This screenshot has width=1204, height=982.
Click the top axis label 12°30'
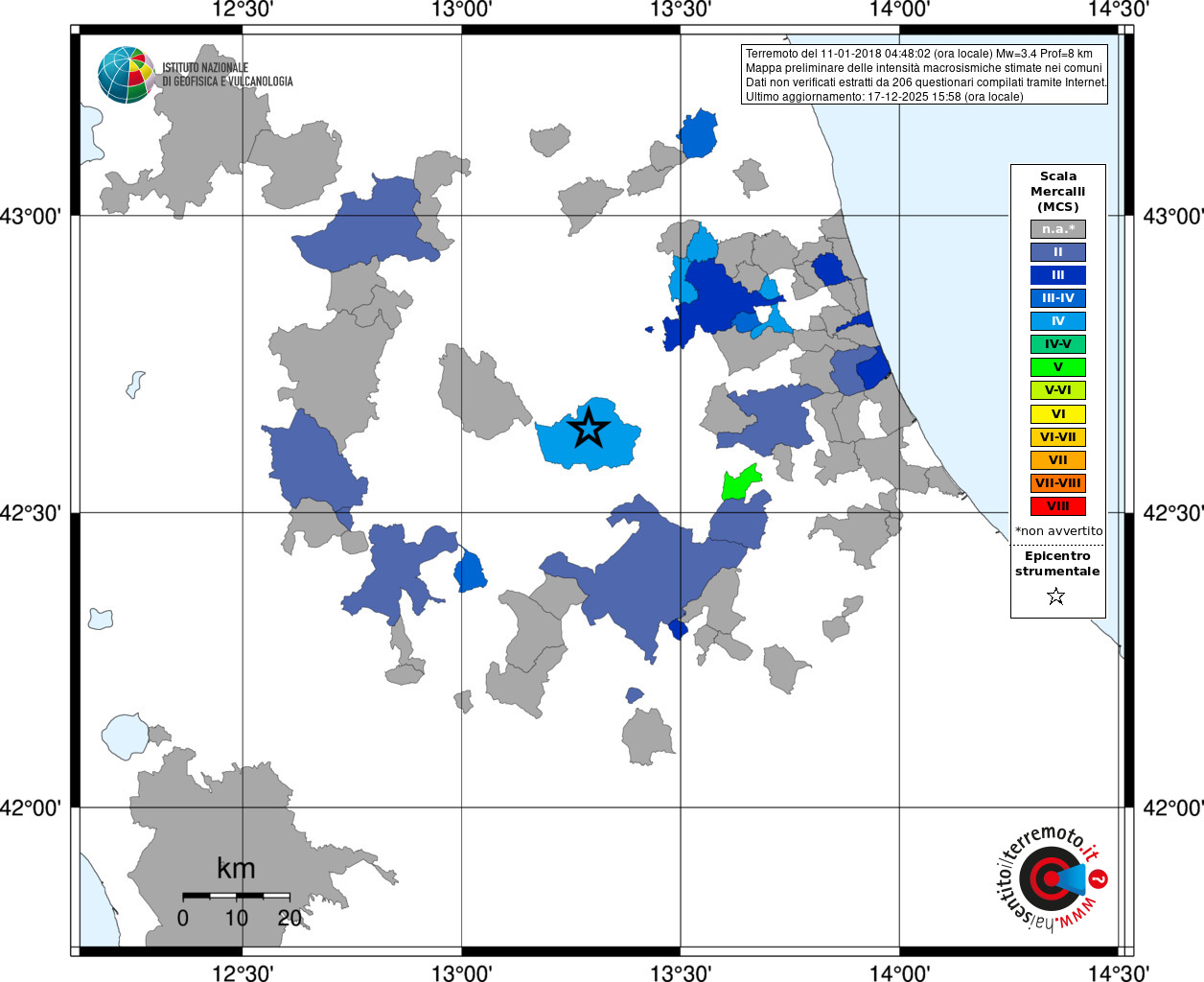tap(243, 10)
